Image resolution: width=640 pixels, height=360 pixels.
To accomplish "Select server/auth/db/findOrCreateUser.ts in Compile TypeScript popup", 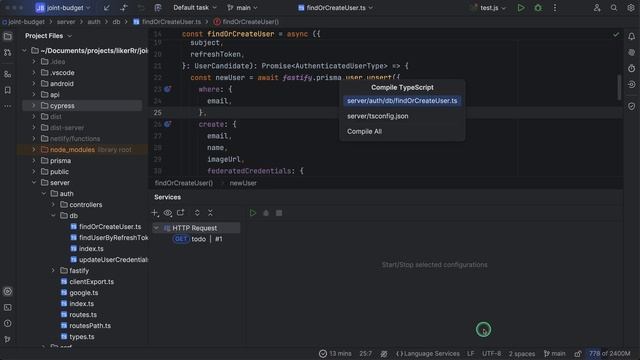I will pos(402,101).
